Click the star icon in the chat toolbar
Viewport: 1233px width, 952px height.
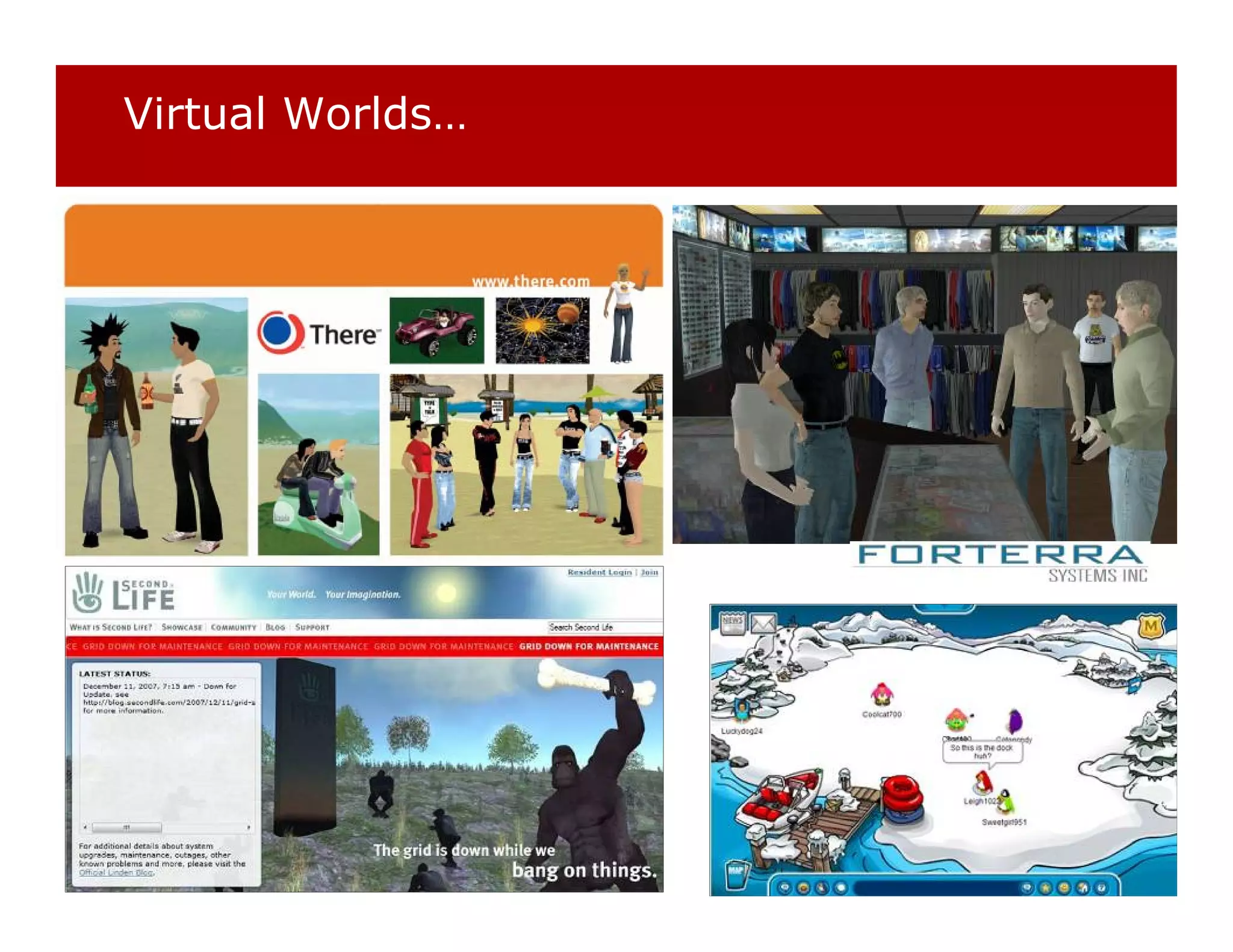click(1045, 887)
